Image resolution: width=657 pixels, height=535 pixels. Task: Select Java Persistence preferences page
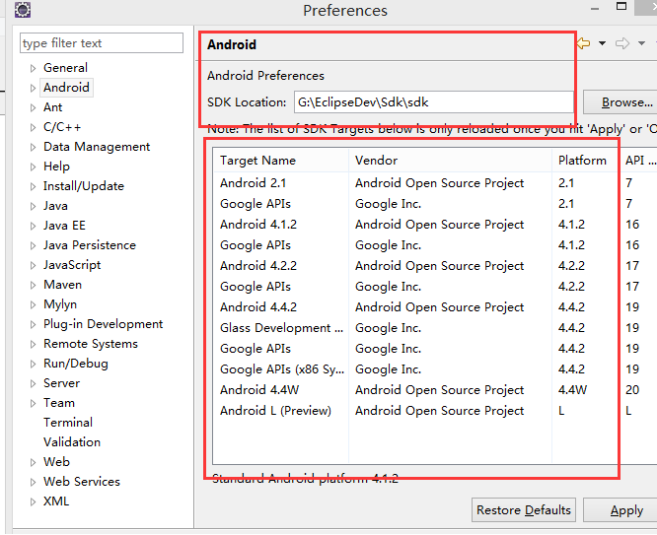pos(90,245)
